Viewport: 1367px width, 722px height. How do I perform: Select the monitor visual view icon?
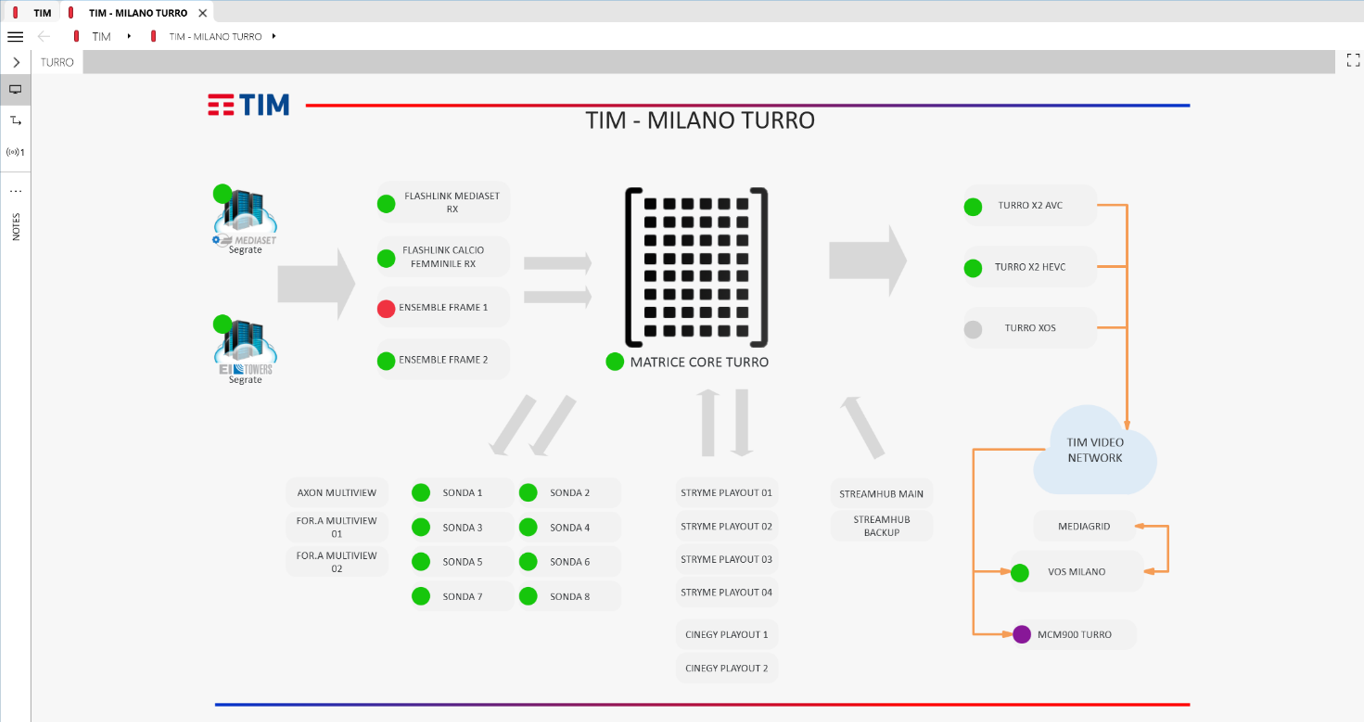pyautogui.click(x=15, y=89)
